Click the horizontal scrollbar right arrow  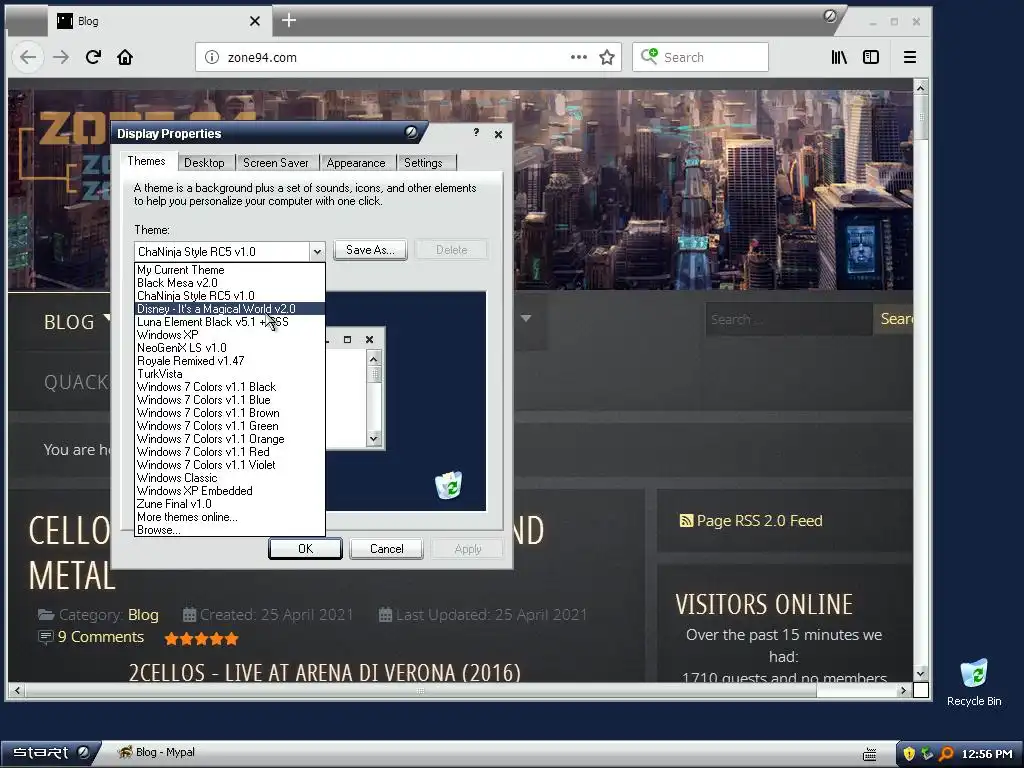[x=904, y=690]
